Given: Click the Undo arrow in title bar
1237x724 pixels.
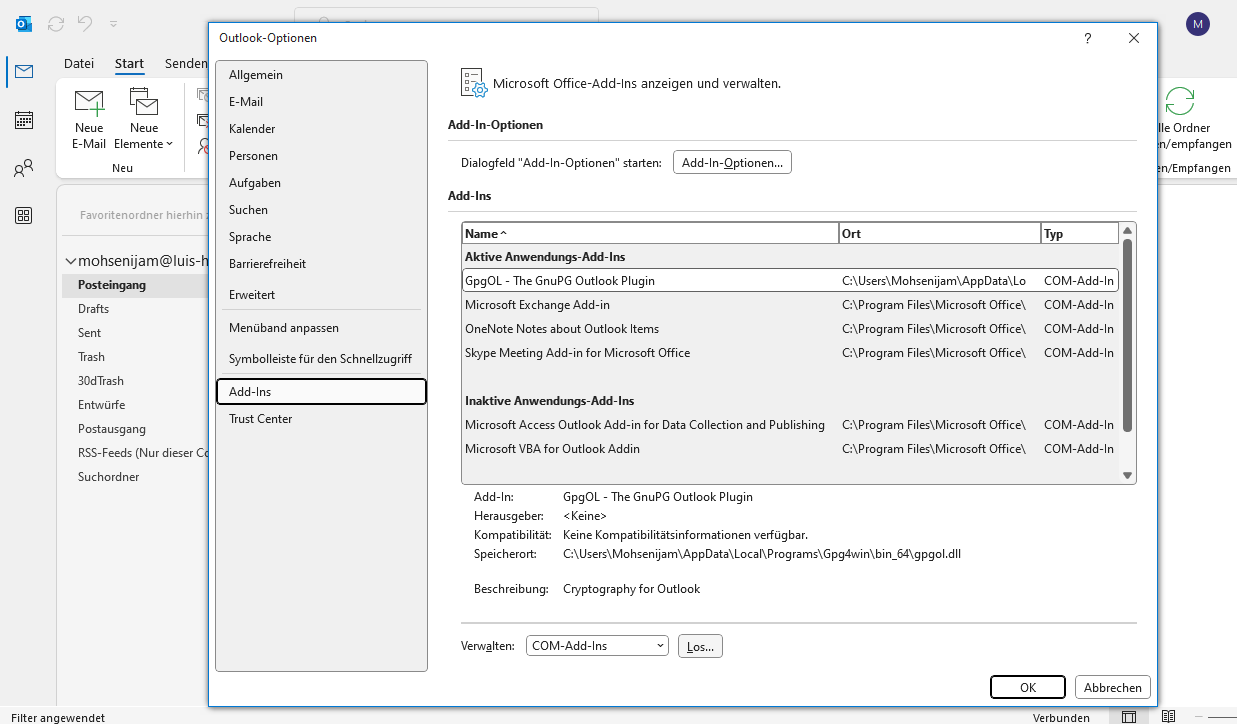Looking at the screenshot, I should click(86, 23).
